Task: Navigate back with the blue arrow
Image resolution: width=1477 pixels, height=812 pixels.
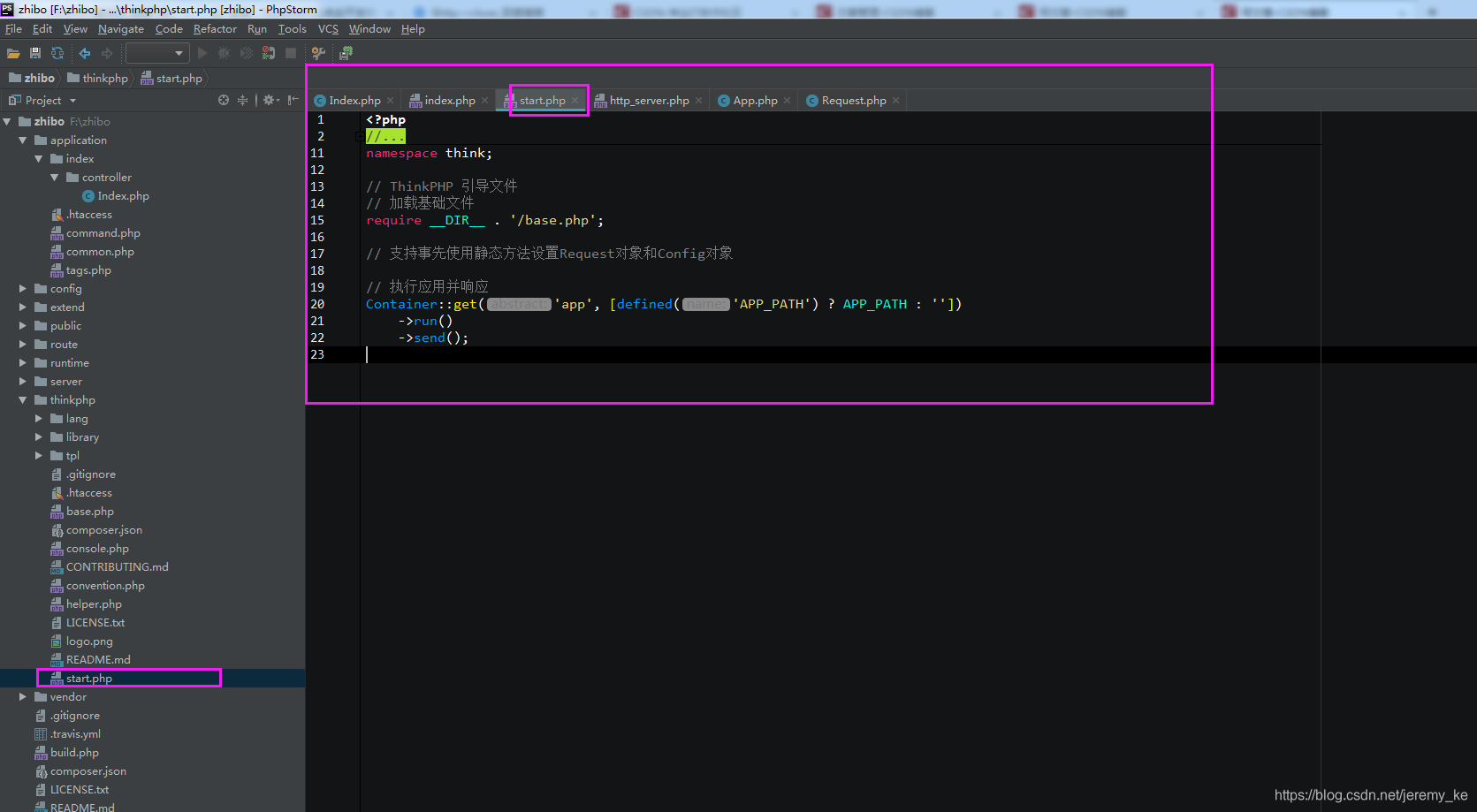Action: 85,53
